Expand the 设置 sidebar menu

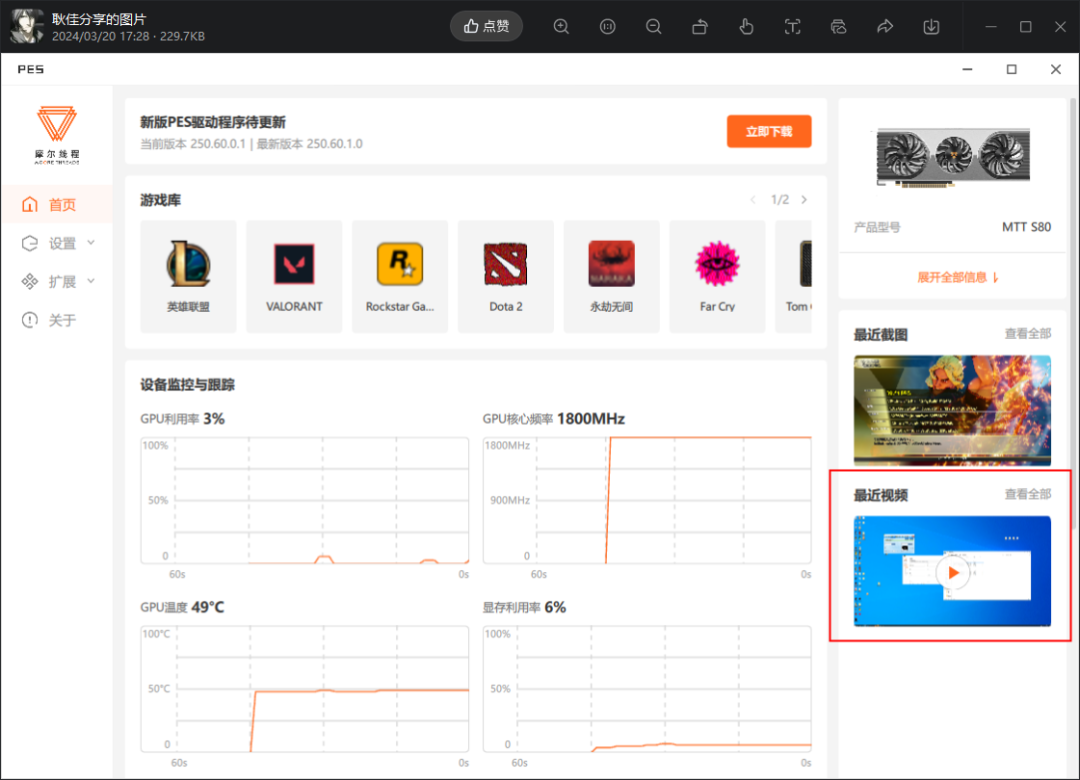coord(62,243)
